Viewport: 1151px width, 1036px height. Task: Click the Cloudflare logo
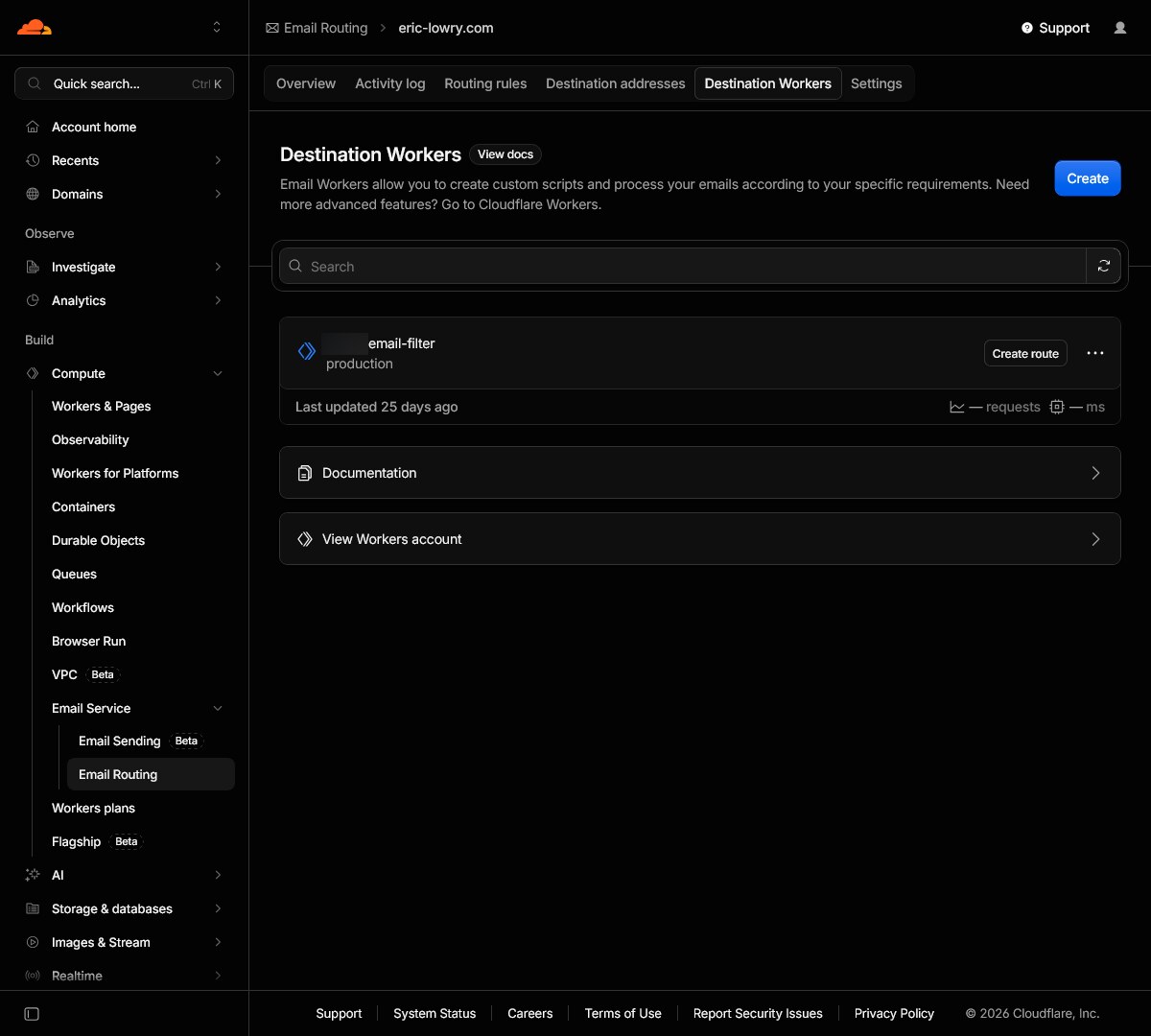(35, 27)
